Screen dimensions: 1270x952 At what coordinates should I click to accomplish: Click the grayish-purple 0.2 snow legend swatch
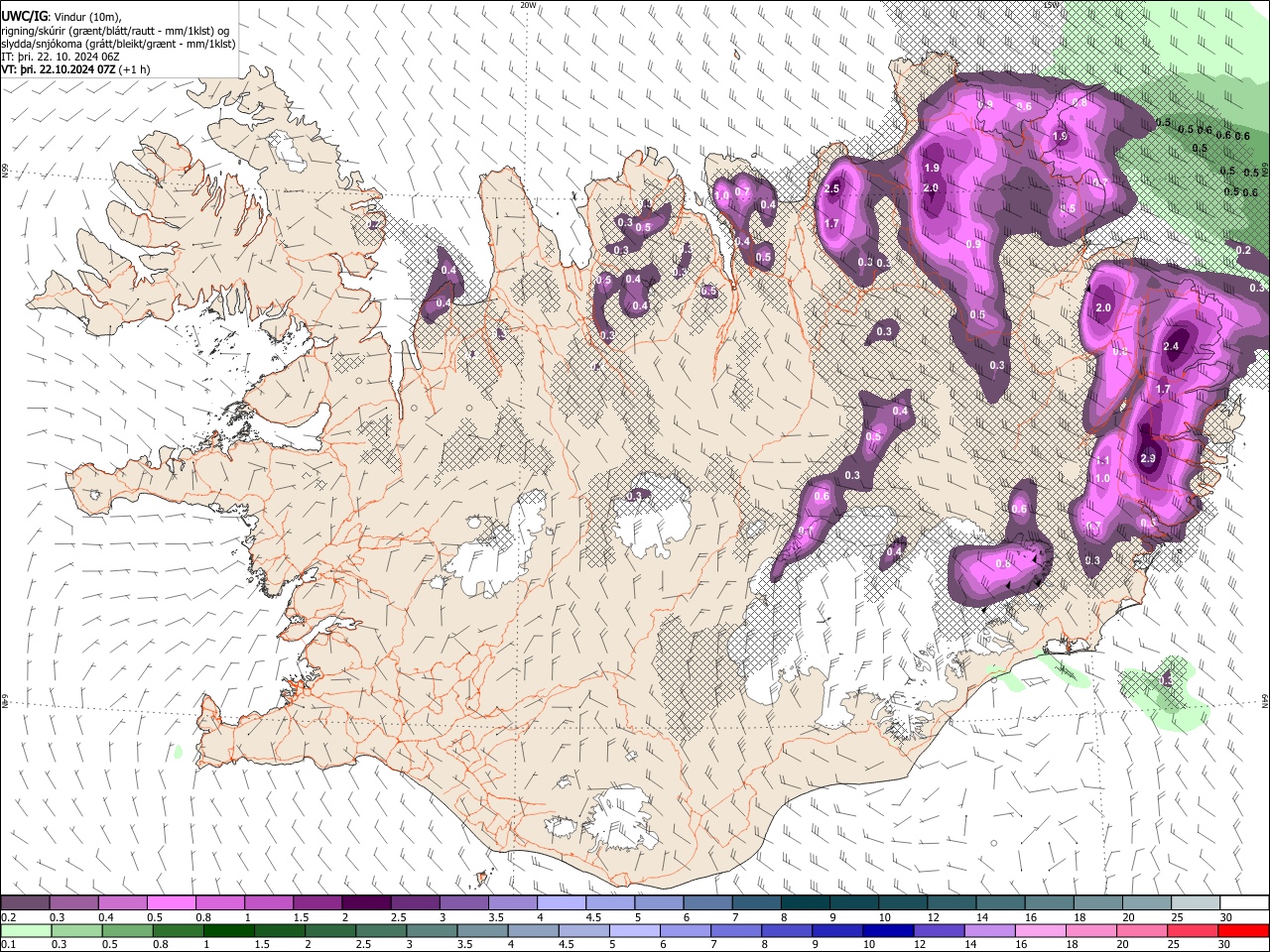(x=25, y=903)
